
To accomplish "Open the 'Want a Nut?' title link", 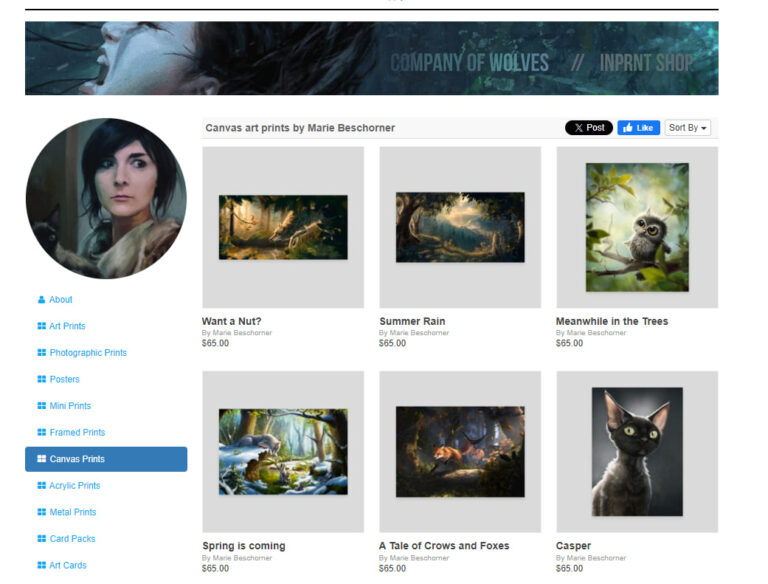I will pyautogui.click(x=239, y=321).
